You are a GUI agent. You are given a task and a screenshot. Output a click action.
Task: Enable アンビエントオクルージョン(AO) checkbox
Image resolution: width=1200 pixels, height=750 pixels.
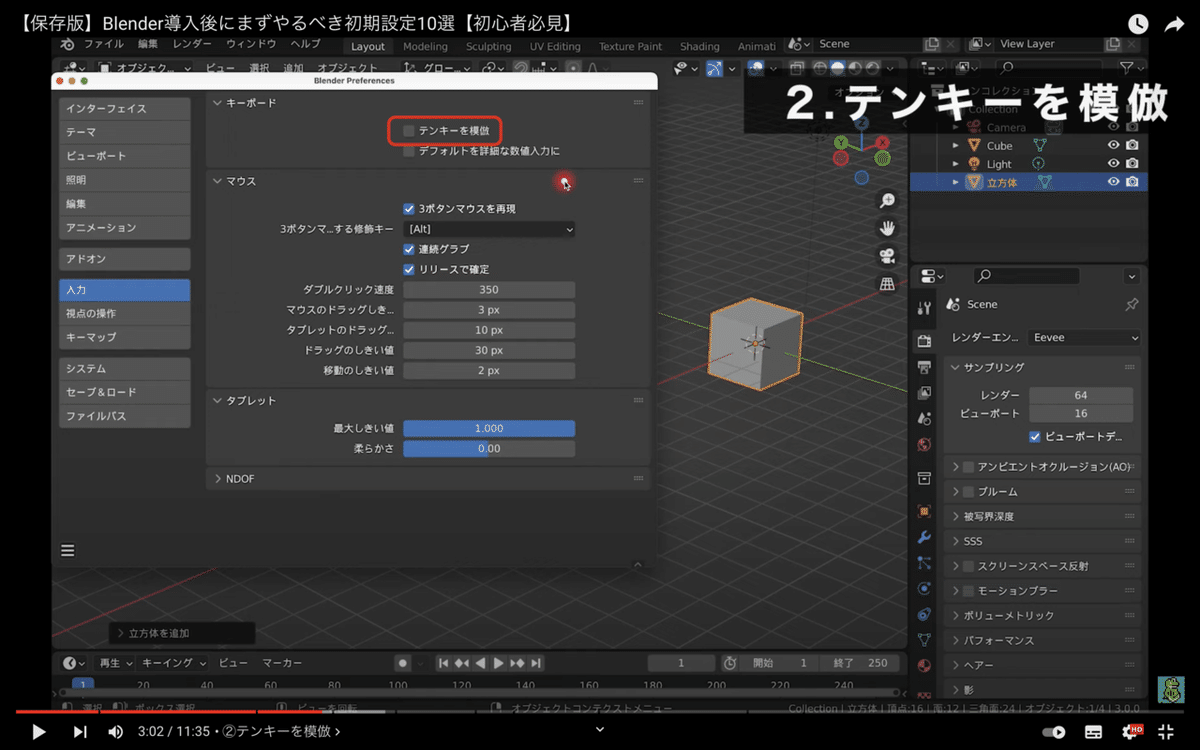pyautogui.click(x=968, y=467)
